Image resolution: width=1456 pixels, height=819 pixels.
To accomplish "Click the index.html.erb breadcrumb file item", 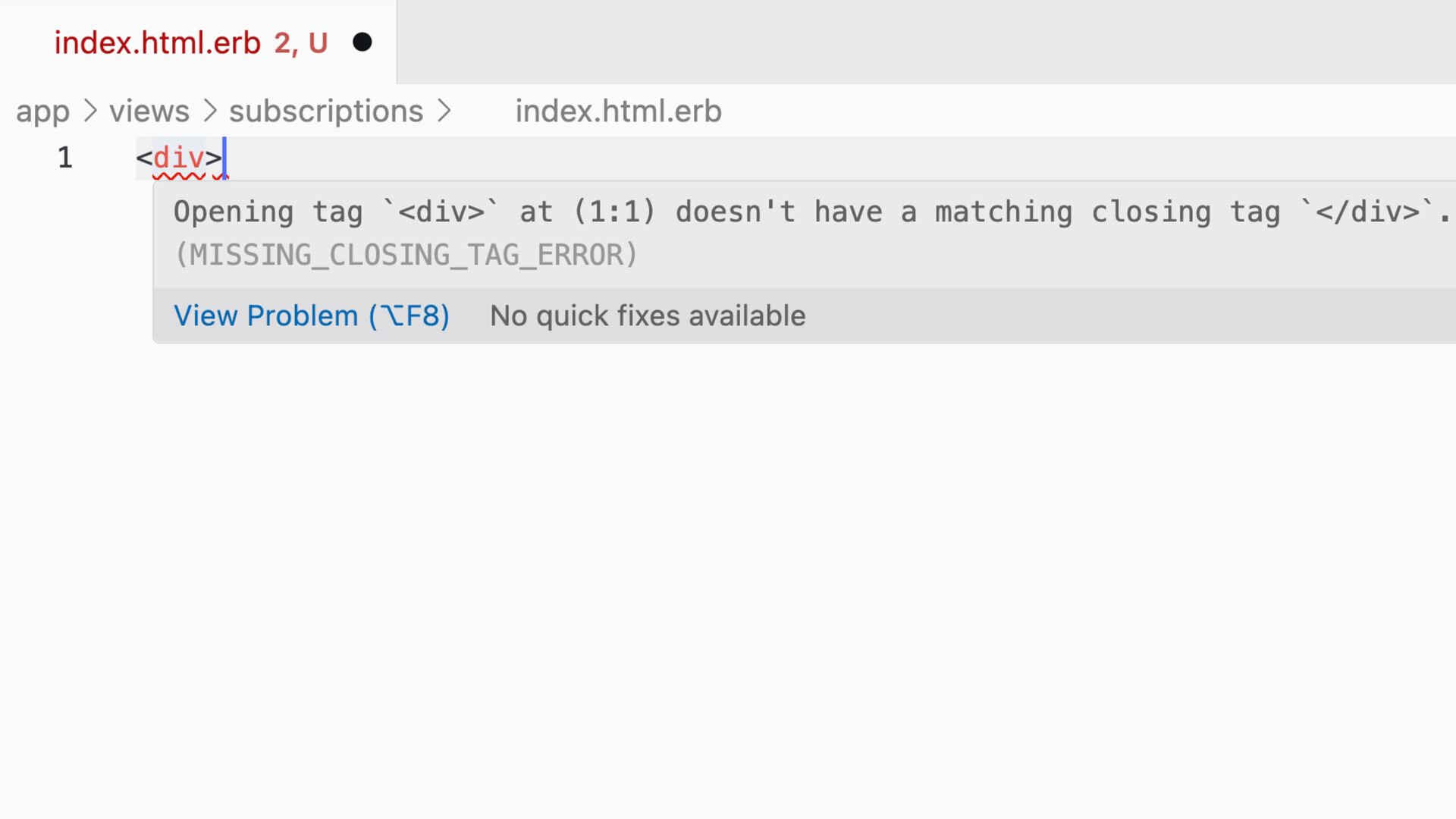I will coord(617,111).
